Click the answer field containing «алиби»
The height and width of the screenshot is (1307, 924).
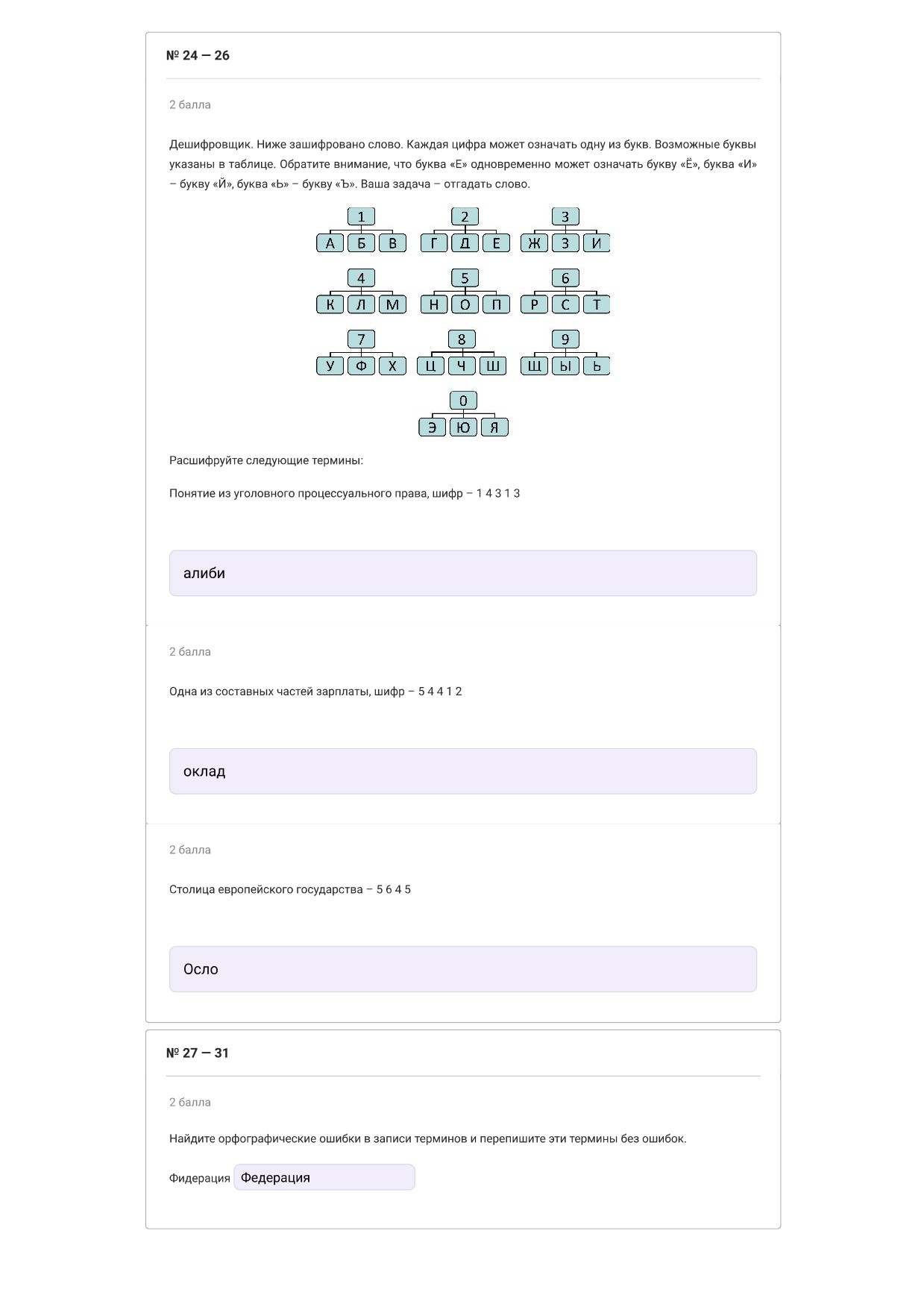coord(462,573)
